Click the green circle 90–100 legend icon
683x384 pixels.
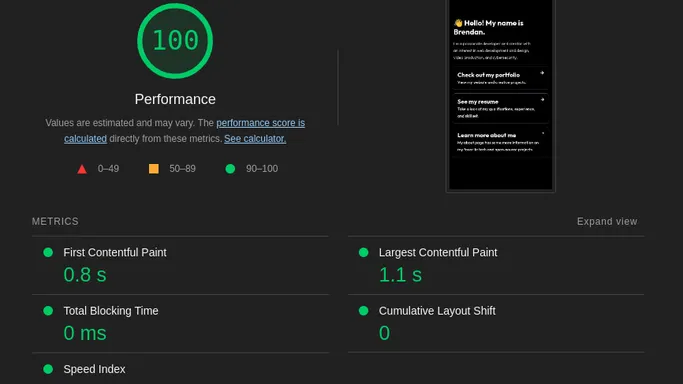point(230,169)
